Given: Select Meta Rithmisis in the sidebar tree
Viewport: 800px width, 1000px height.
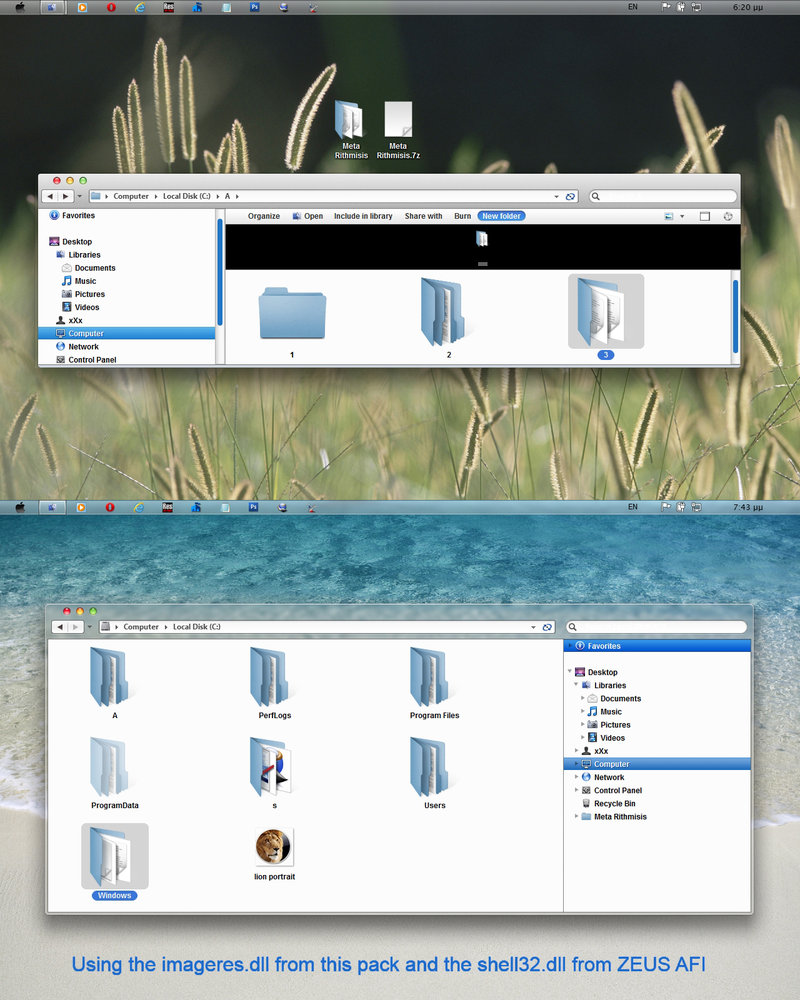Looking at the screenshot, I should click(x=614, y=816).
